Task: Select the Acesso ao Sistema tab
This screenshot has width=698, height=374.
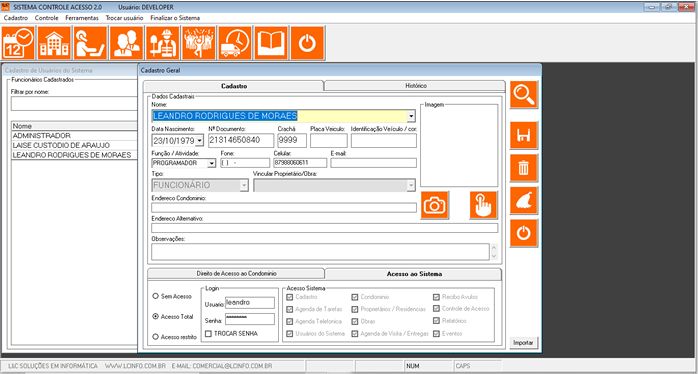Action: pyautogui.click(x=414, y=274)
